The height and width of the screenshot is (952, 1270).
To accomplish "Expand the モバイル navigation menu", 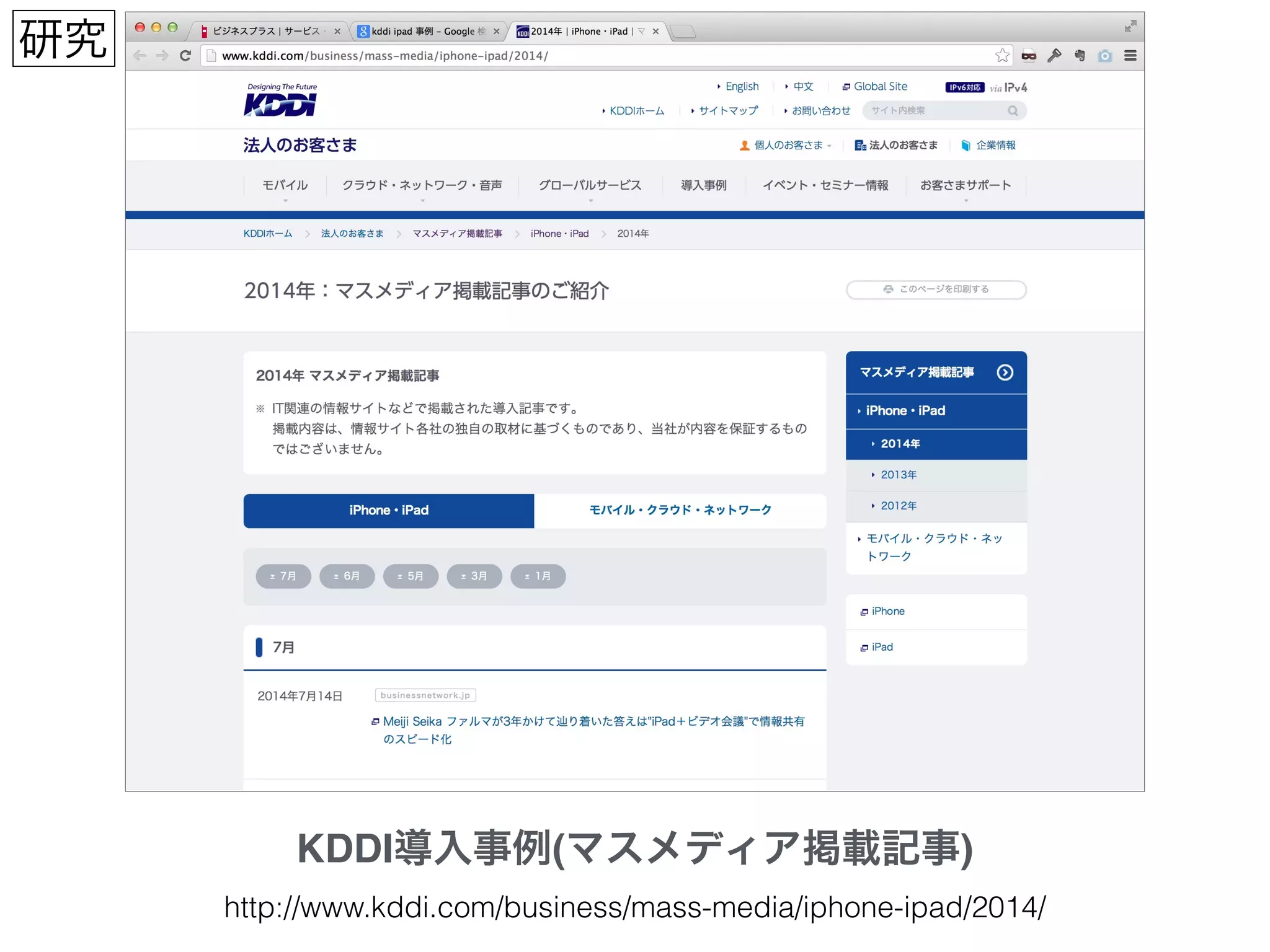I will coord(285,186).
